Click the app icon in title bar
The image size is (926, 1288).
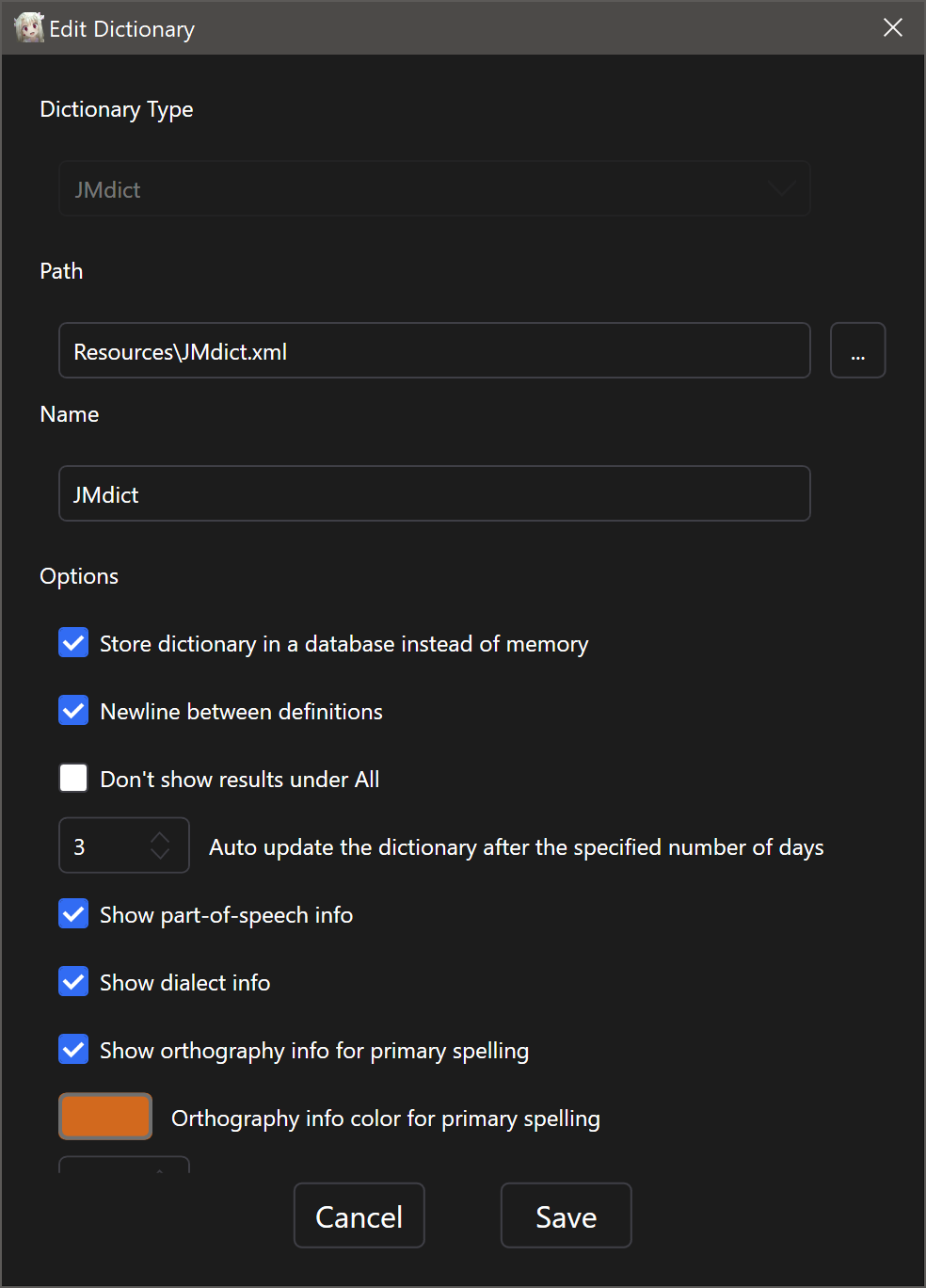29,28
